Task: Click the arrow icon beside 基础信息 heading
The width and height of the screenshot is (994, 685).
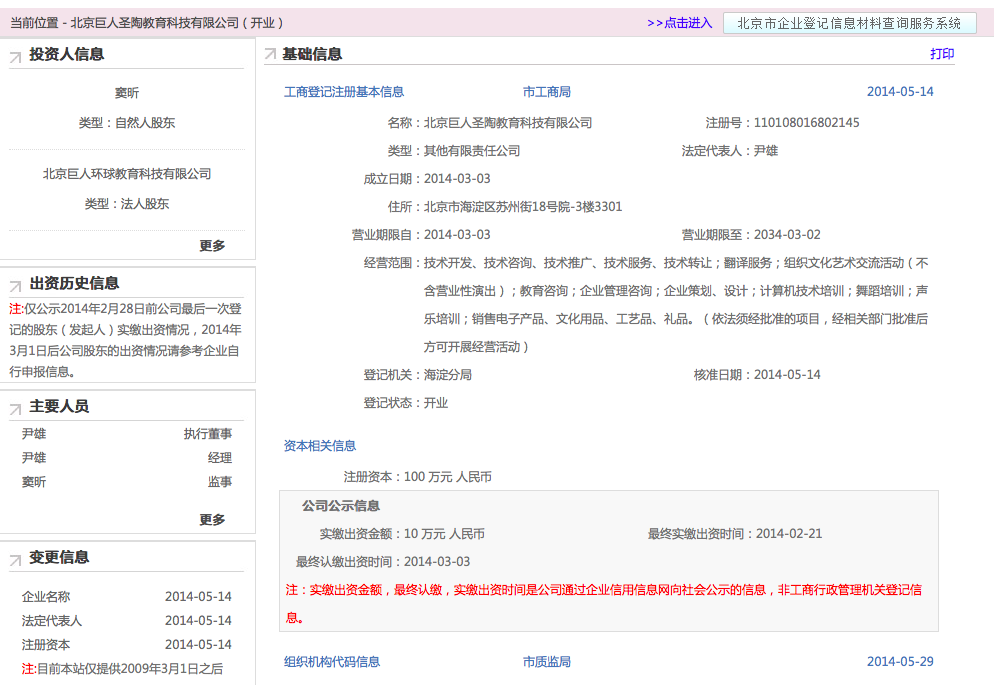Action: 270,54
